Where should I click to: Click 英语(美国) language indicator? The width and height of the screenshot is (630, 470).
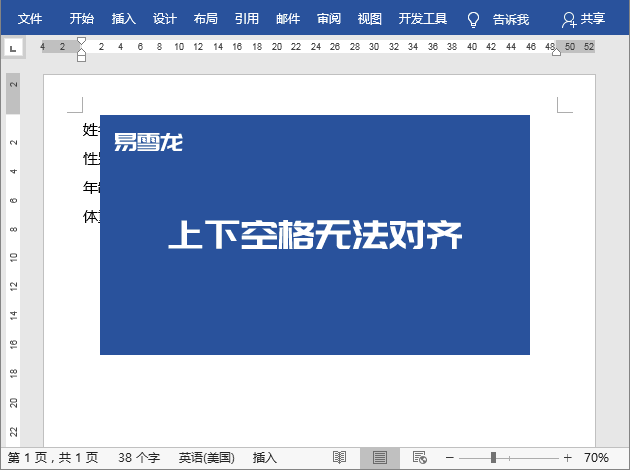tap(207, 457)
